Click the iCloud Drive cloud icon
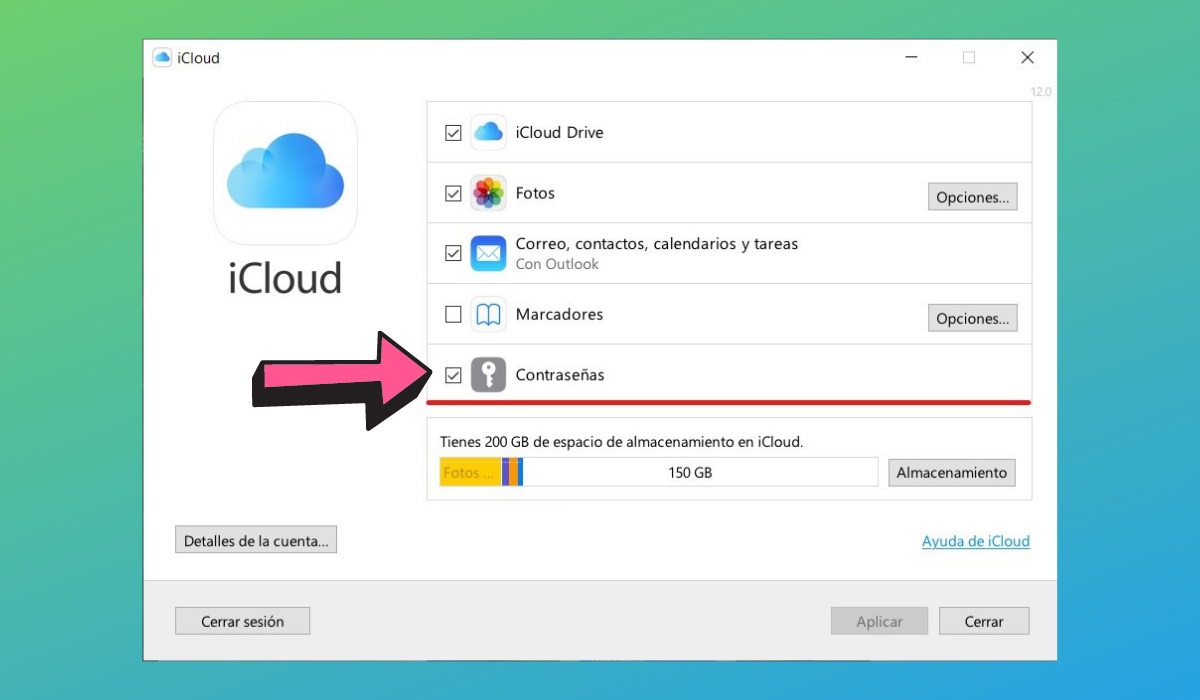Image resolution: width=1200 pixels, height=700 pixels. click(x=488, y=132)
